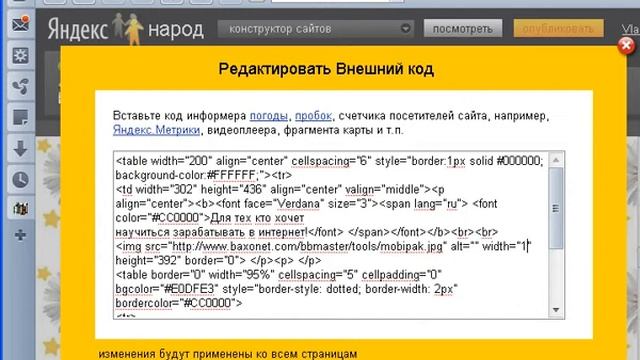Screen dimensions: 640x360
Task: Open the пробок link
Action: [313, 116]
